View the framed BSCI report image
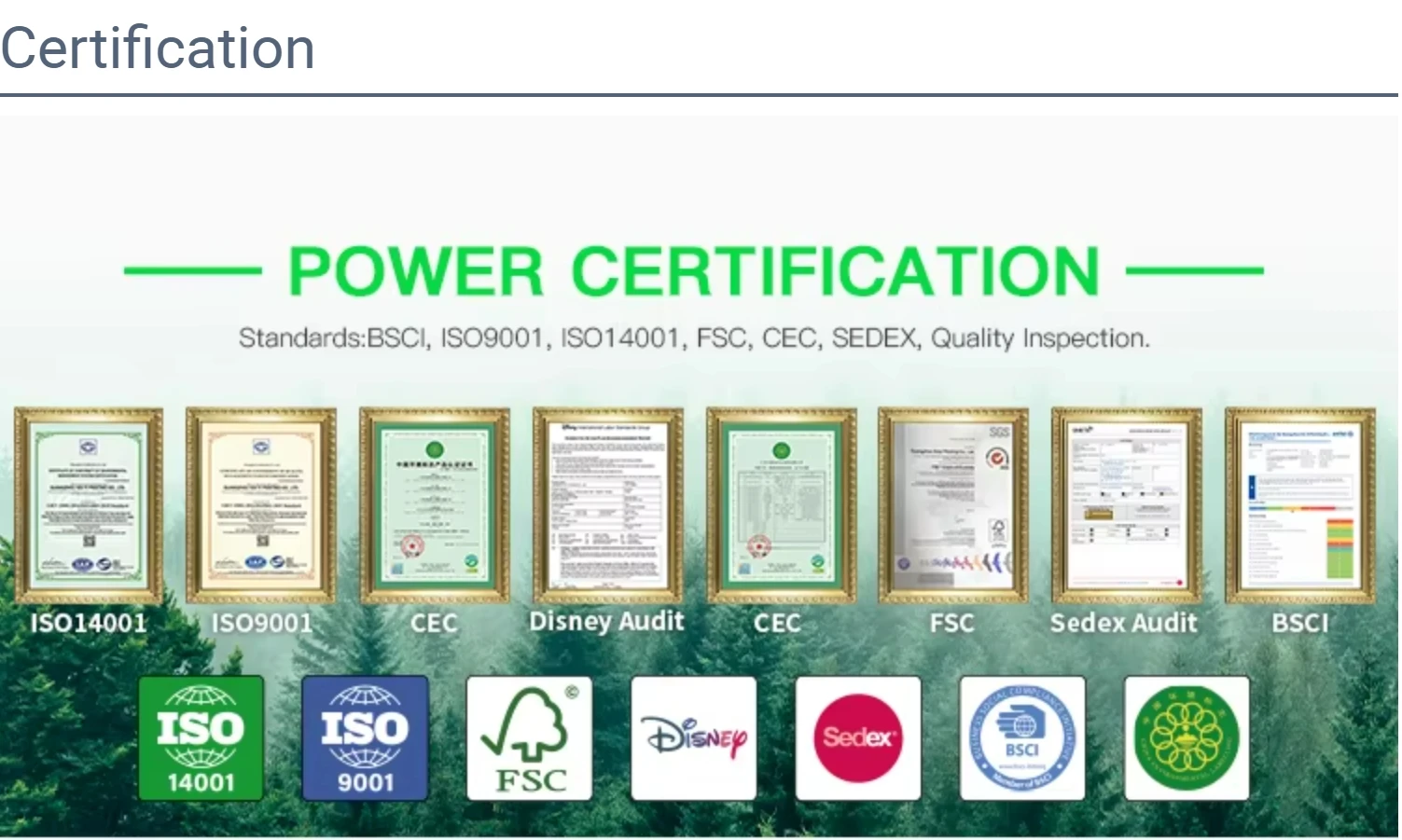This screenshot has width=1402, height=840. (x=1300, y=505)
